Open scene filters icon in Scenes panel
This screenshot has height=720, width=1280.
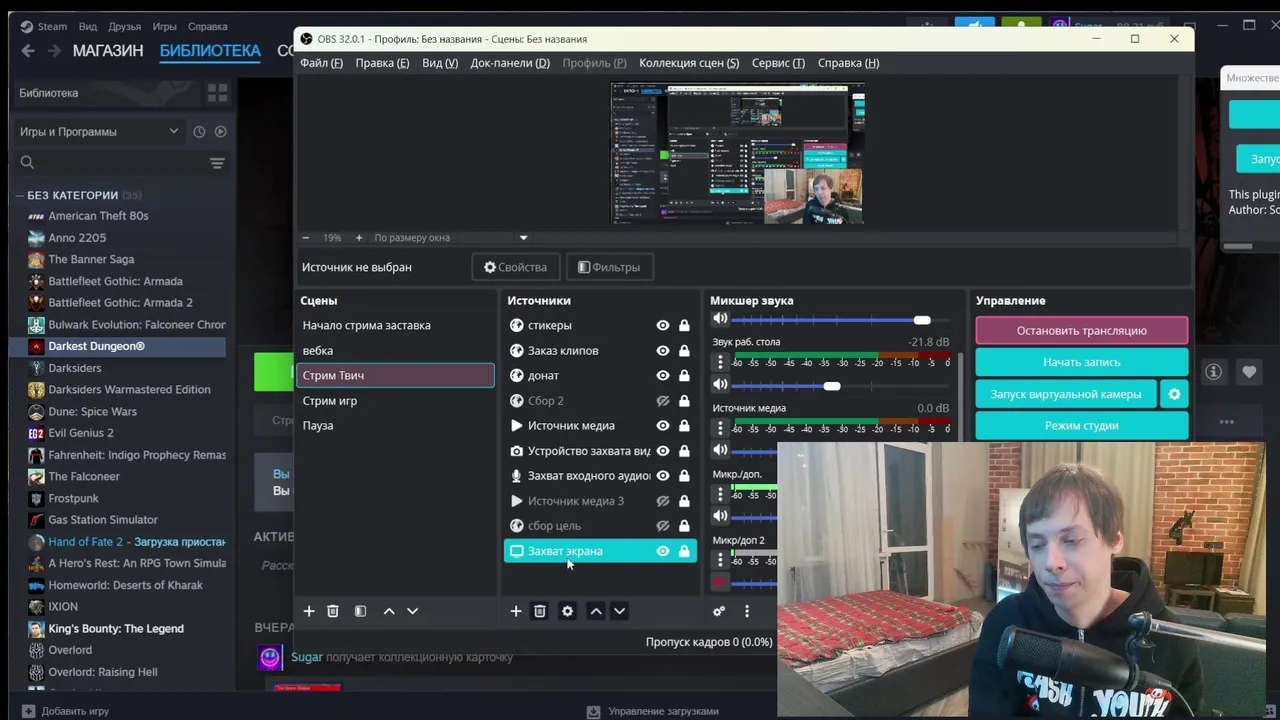pos(360,611)
